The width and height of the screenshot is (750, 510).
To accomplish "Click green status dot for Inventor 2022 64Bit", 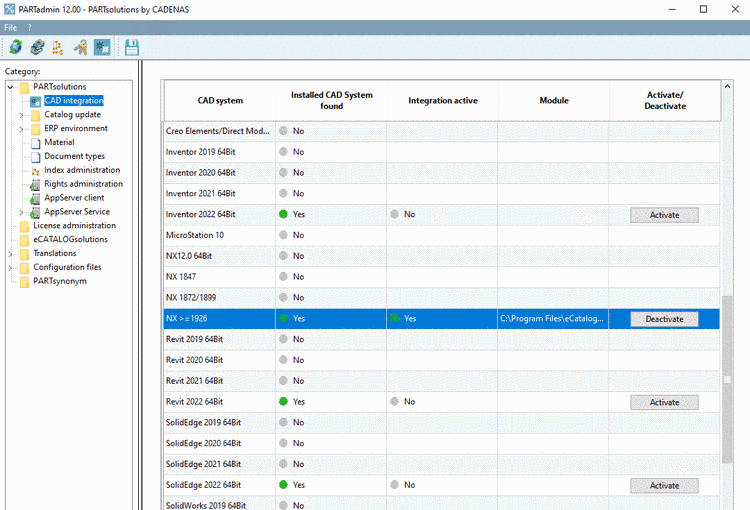I will coord(283,214).
